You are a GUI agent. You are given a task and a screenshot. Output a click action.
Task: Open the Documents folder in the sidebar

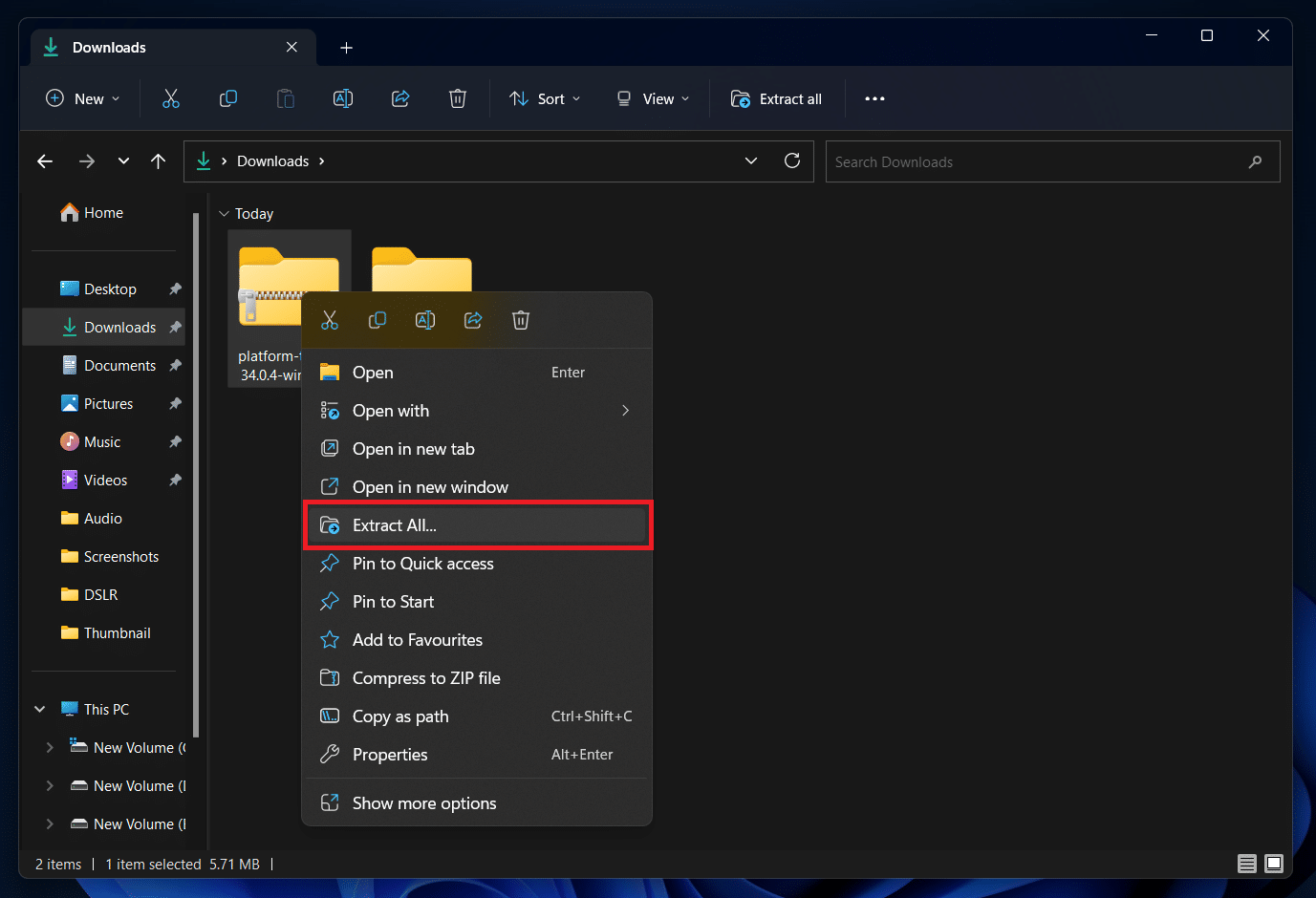point(119,365)
